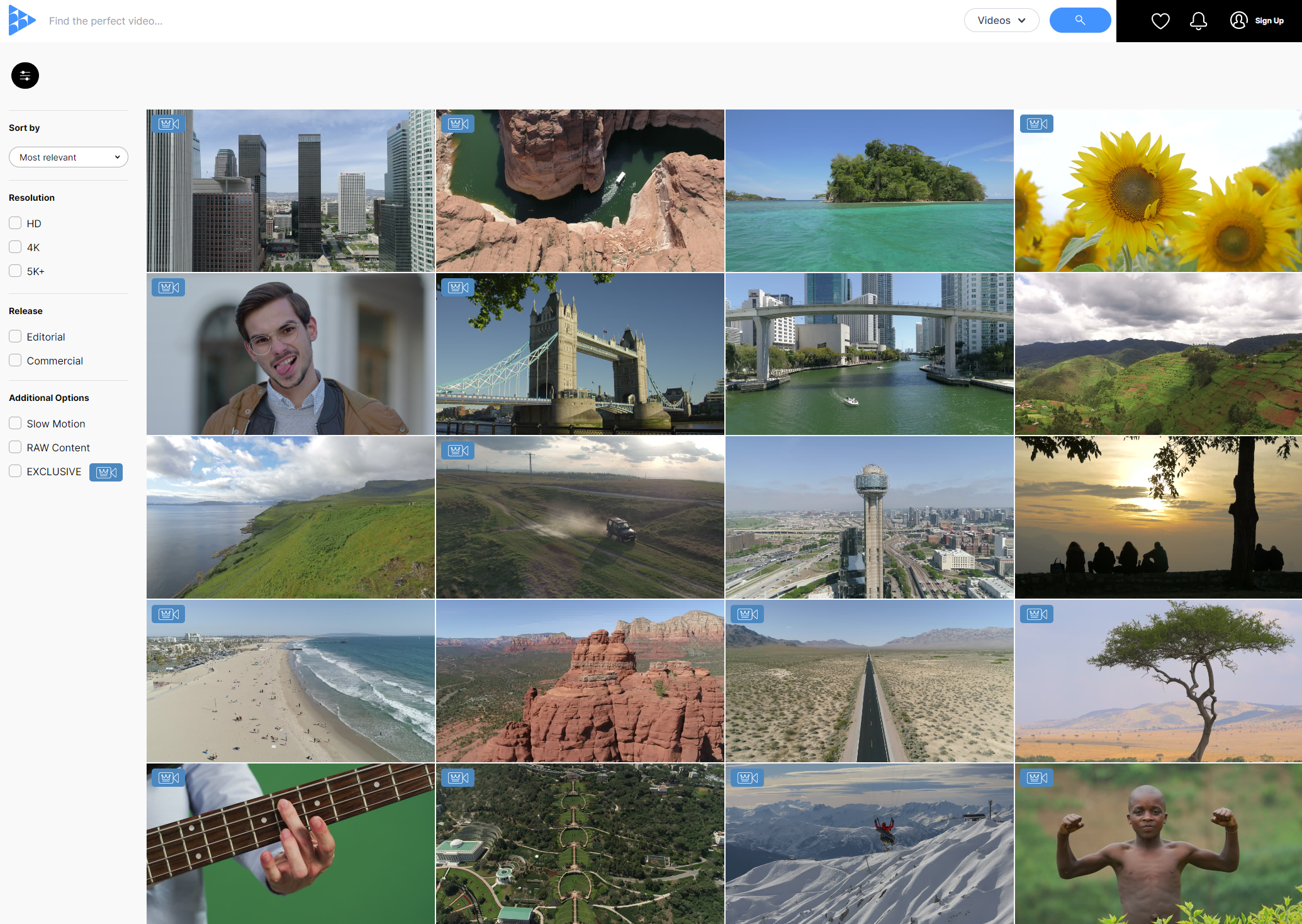Open the desert highway video thumbnail
Screen dimensions: 1302x924
869,681
